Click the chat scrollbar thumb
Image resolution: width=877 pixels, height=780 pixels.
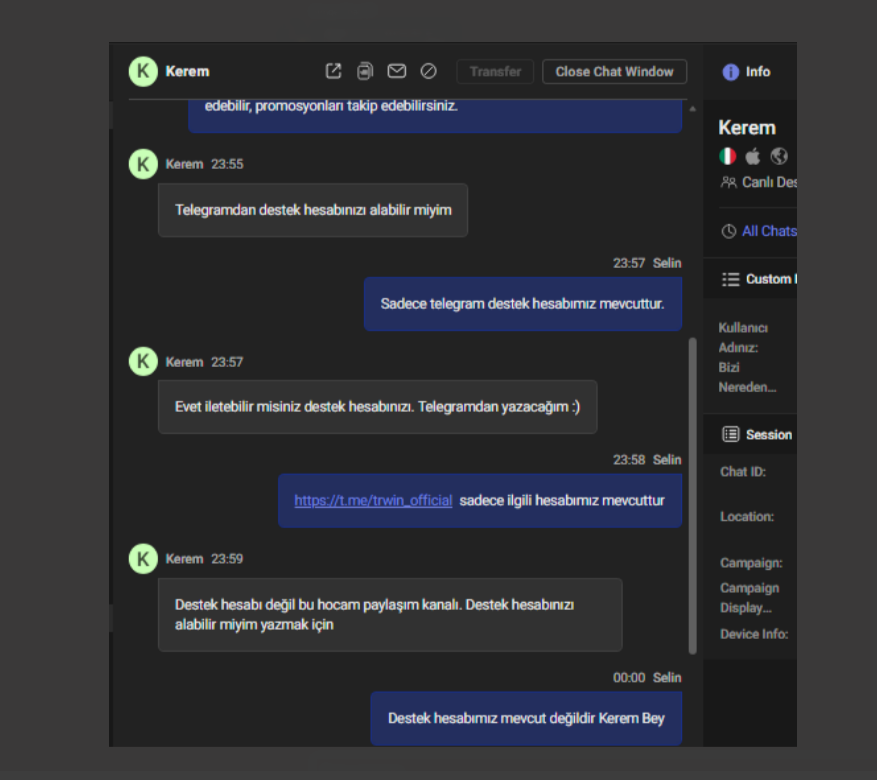point(692,495)
